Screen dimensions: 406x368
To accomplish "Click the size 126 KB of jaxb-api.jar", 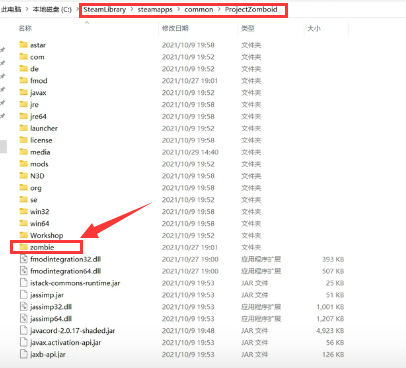I will tap(333, 355).
